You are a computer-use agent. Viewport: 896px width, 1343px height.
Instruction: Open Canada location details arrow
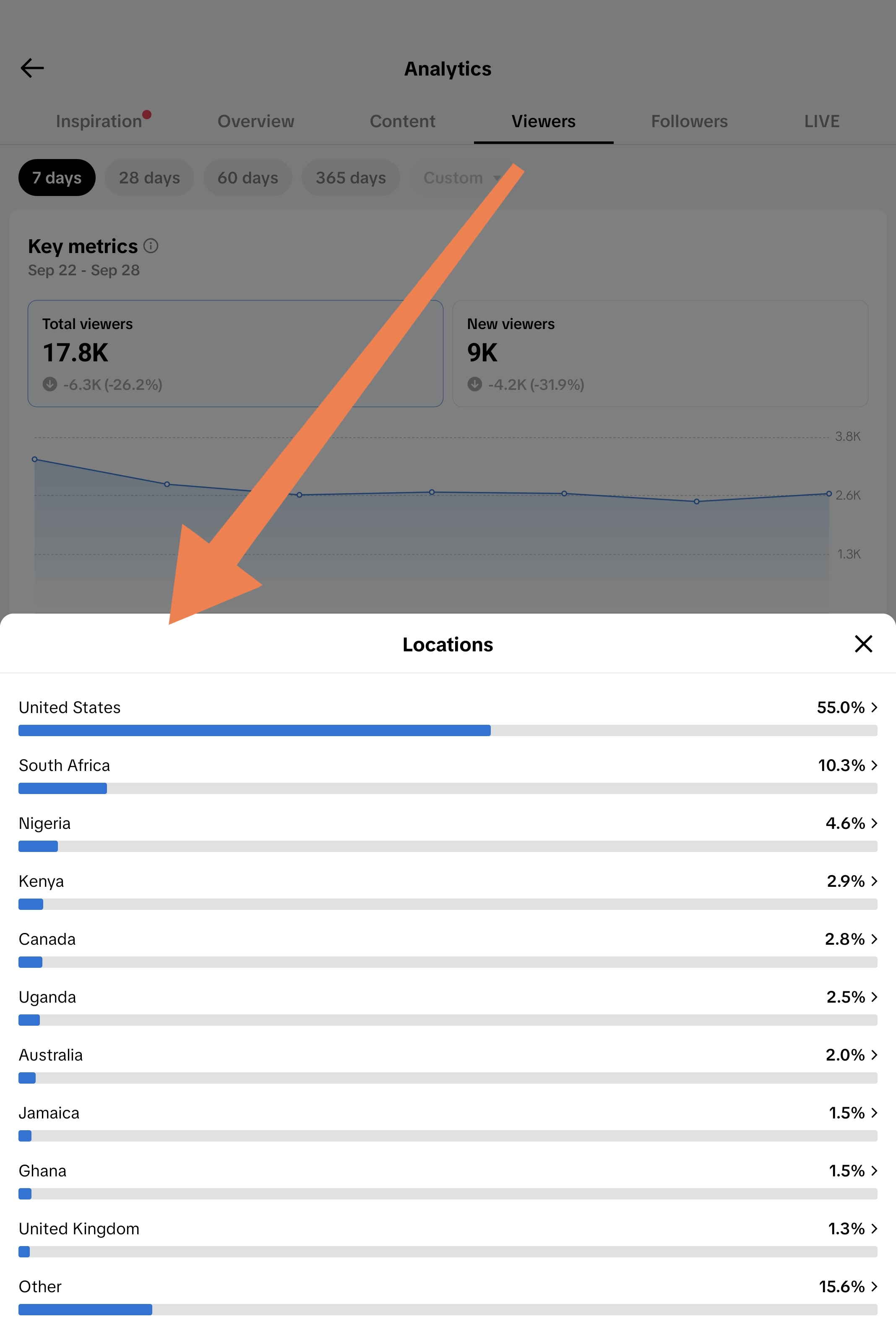coord(874,939)
